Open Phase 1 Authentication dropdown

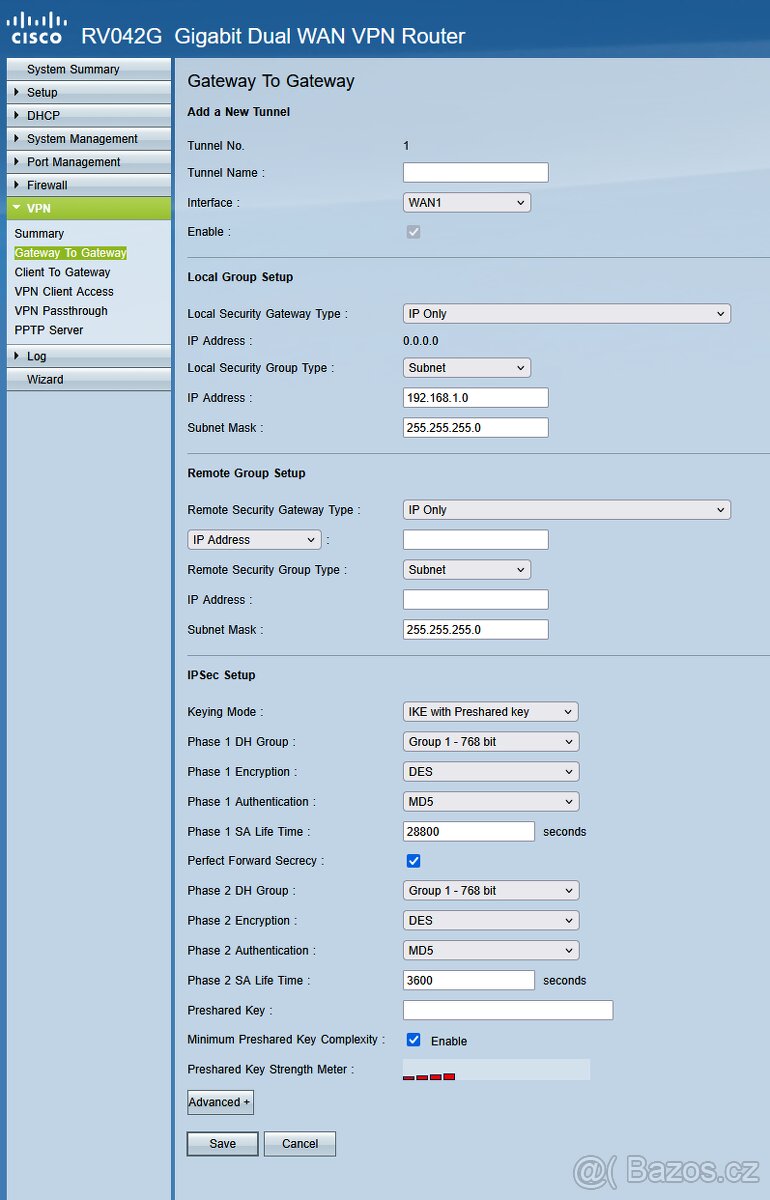point(491,801)
